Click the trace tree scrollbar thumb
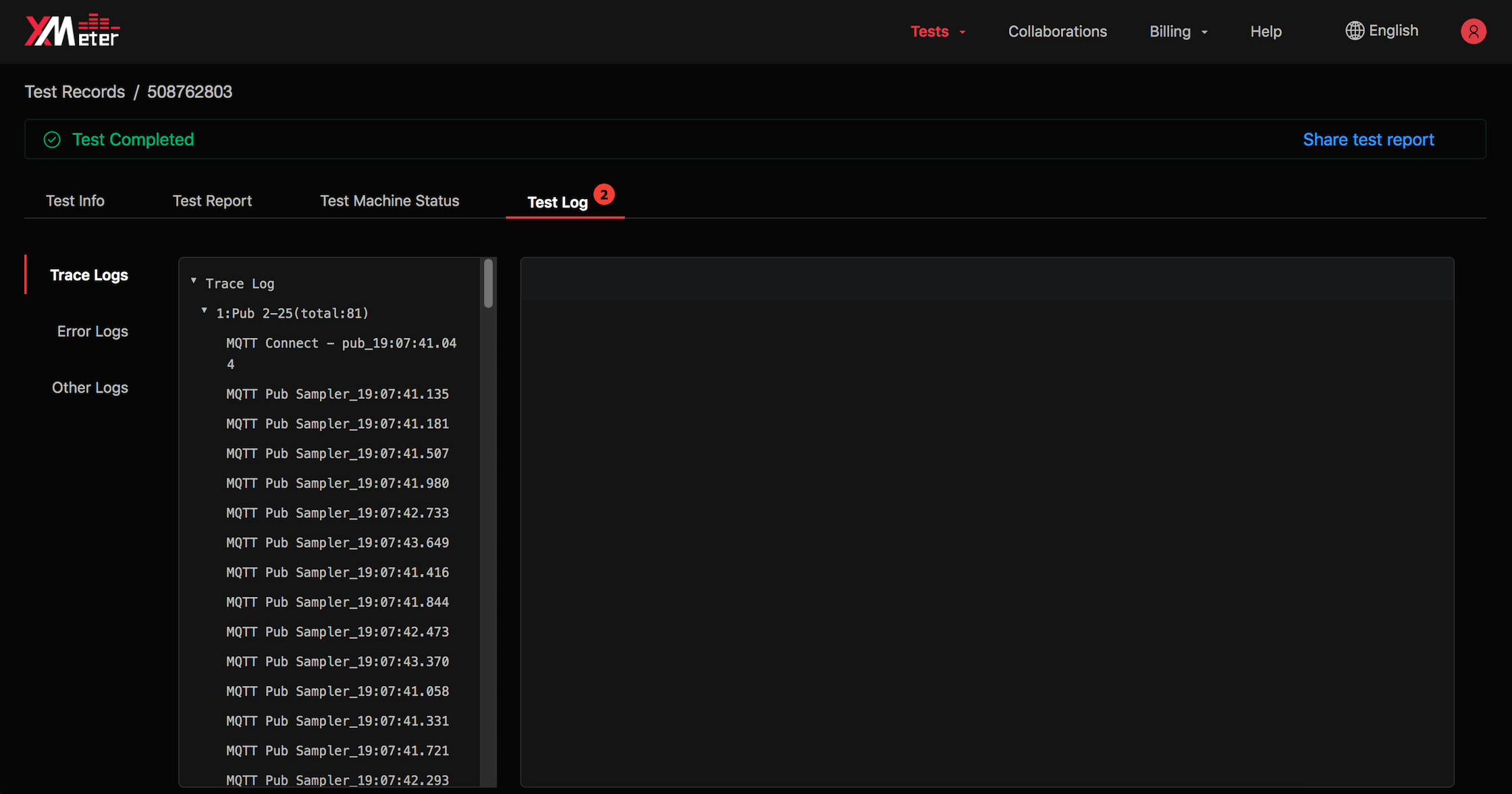1512x794 pixels. (488, 284)
